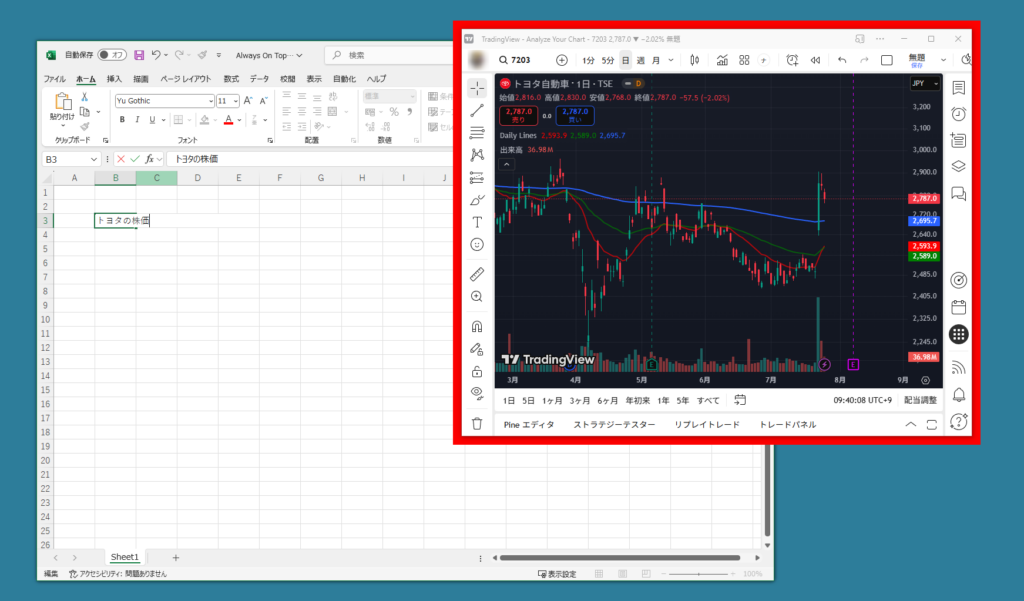Viewport: 1024px width, 601px height.
Task: Add a new sheet with plus button
Action: (176, 557)
